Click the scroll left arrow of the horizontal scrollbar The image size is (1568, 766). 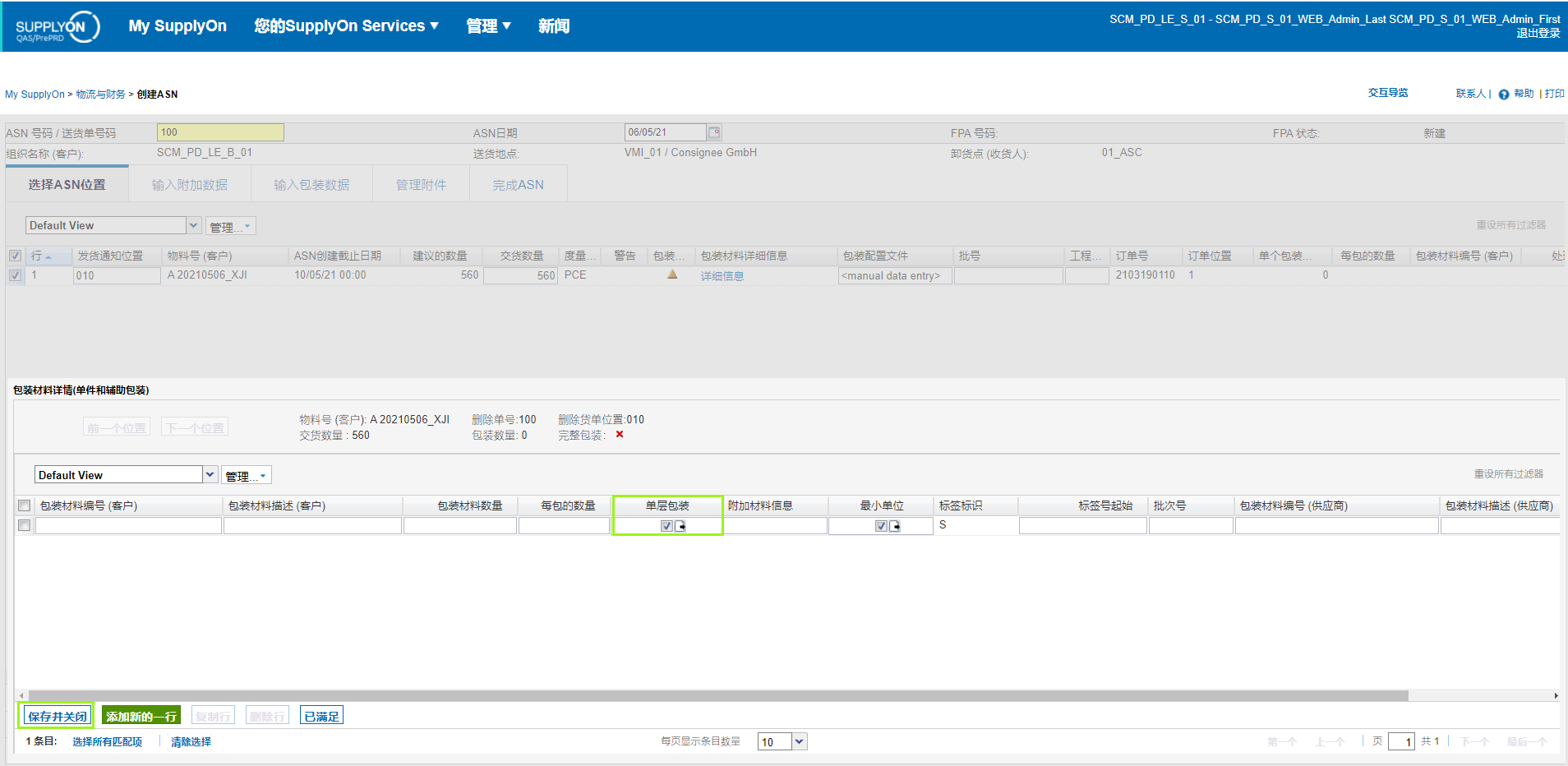pos(21,695)
